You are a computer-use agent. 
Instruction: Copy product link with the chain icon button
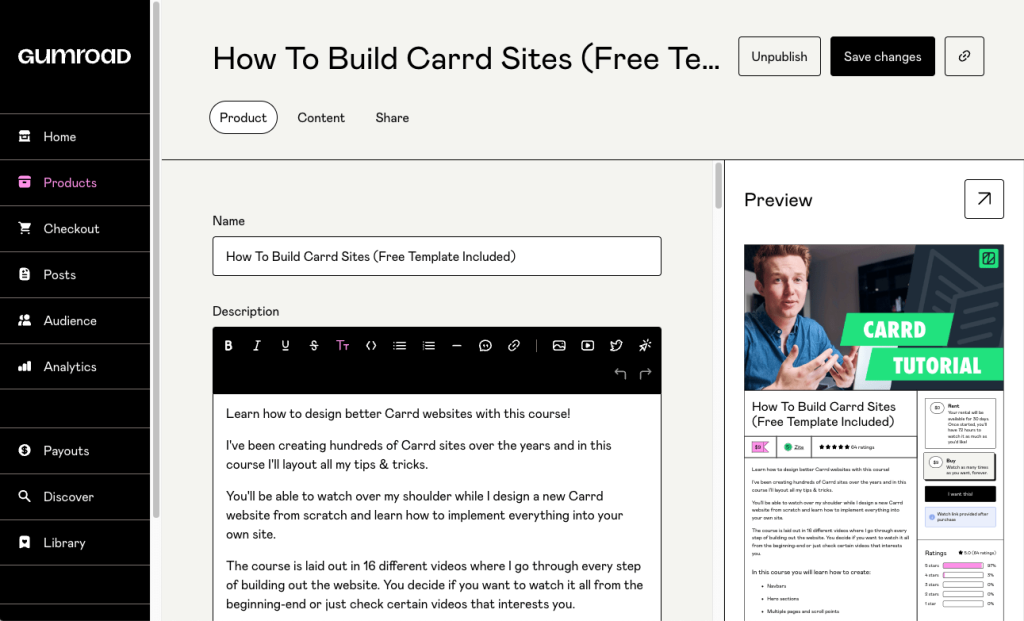tap(964, 56)
